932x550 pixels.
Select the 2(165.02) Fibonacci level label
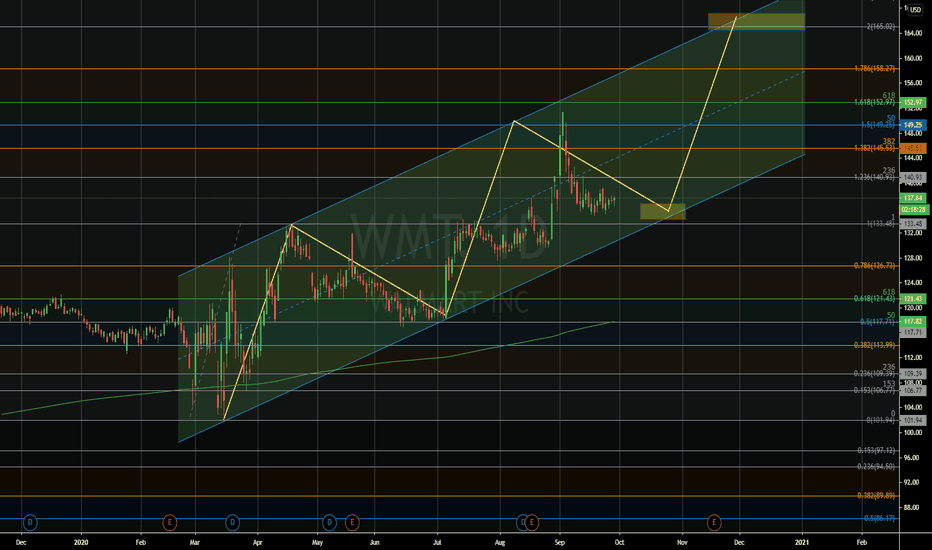pos(881,27)
